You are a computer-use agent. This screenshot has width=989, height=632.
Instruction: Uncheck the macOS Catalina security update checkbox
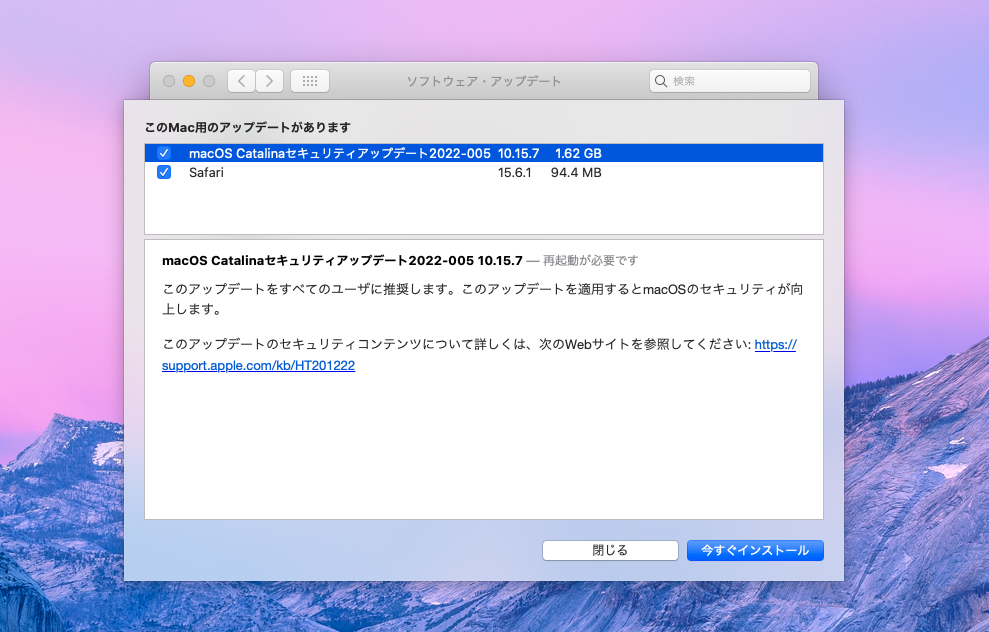coord(164,153)
